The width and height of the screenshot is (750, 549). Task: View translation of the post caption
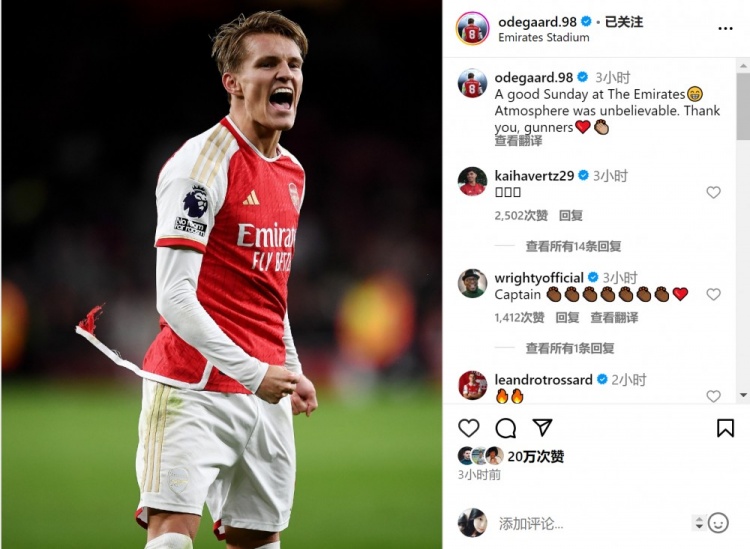coord(518,141)
